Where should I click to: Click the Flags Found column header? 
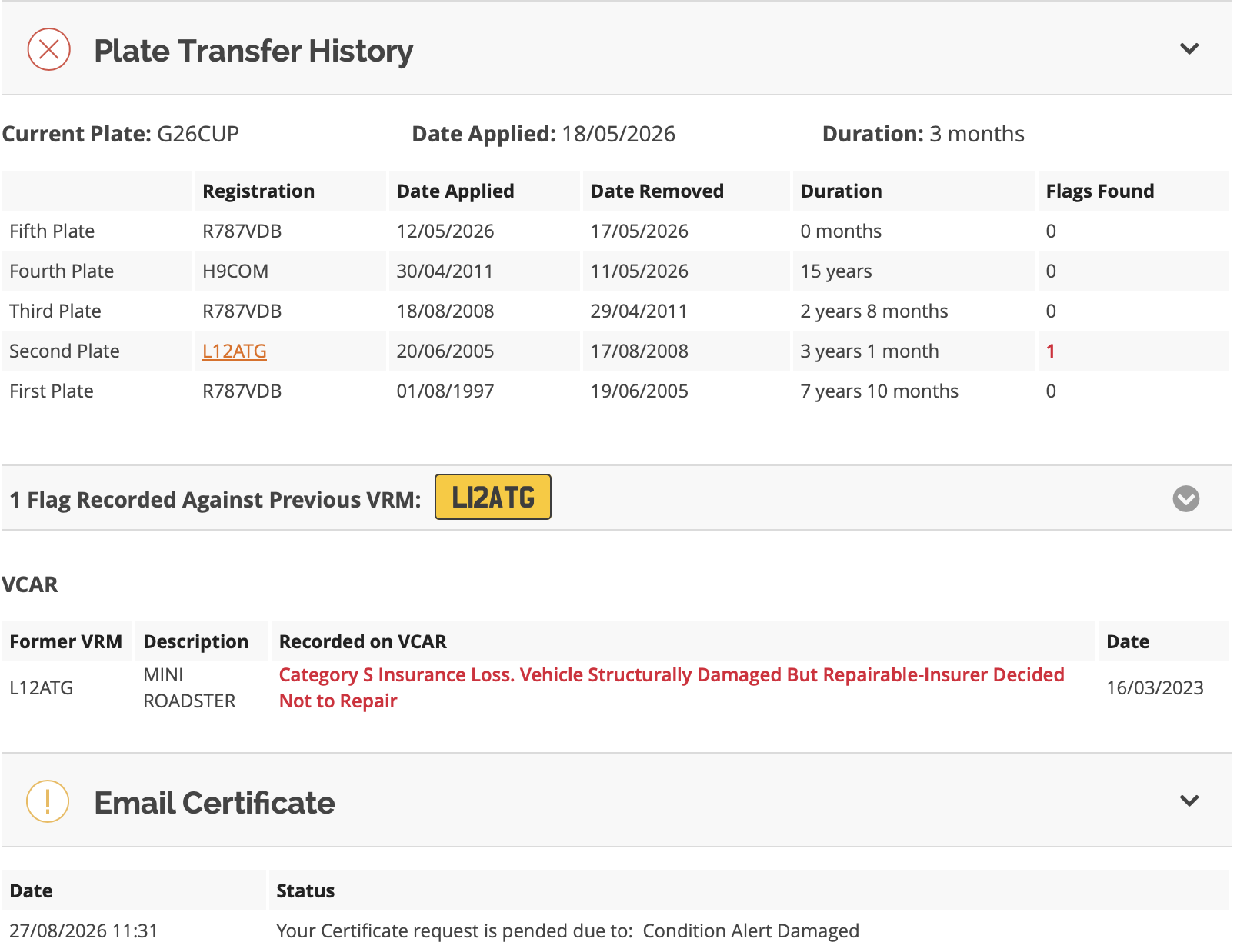(x=1100, y=191)
